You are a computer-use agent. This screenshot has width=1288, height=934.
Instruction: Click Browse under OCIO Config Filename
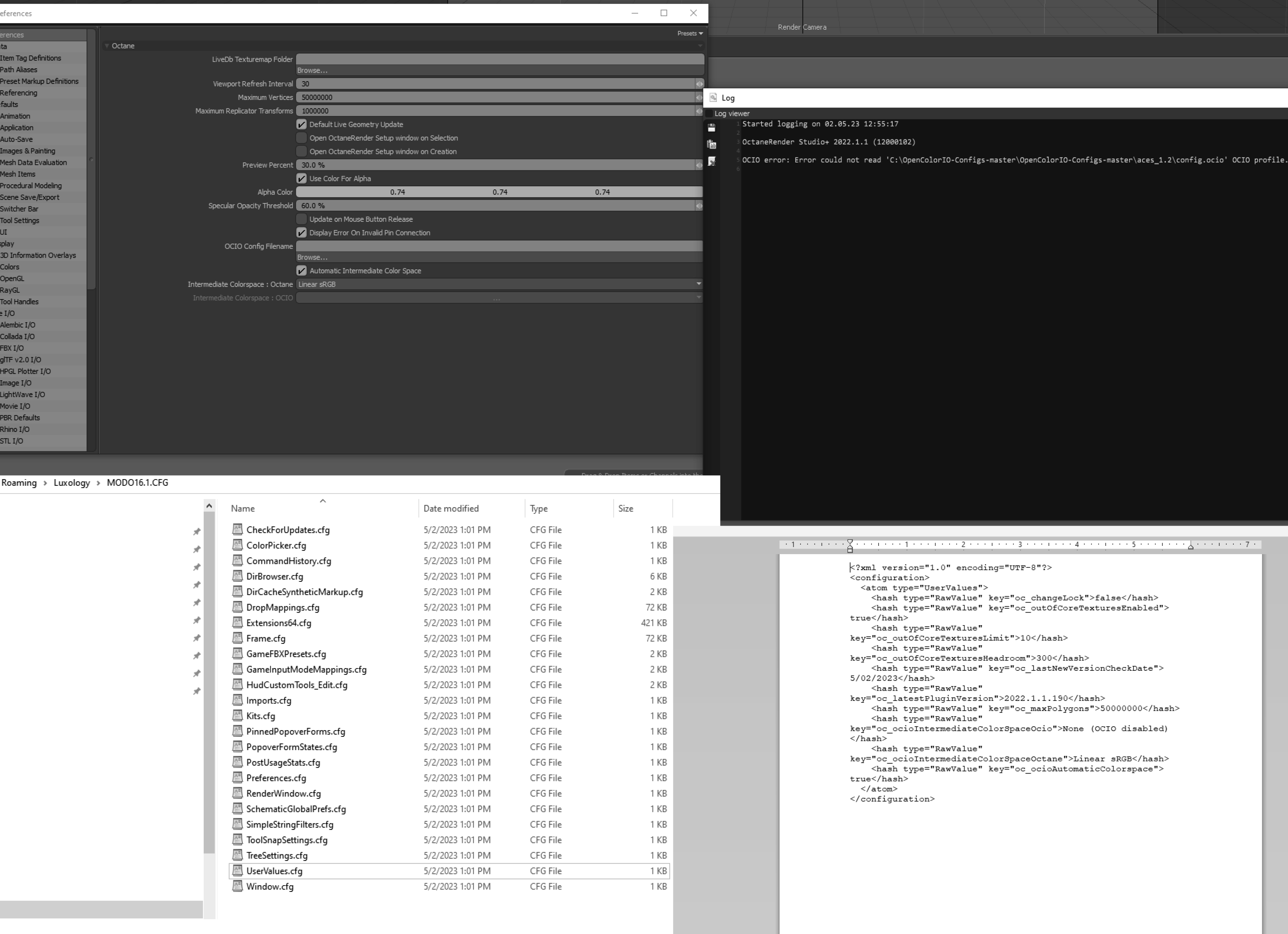pyautogui.click(x=312, y=257)
